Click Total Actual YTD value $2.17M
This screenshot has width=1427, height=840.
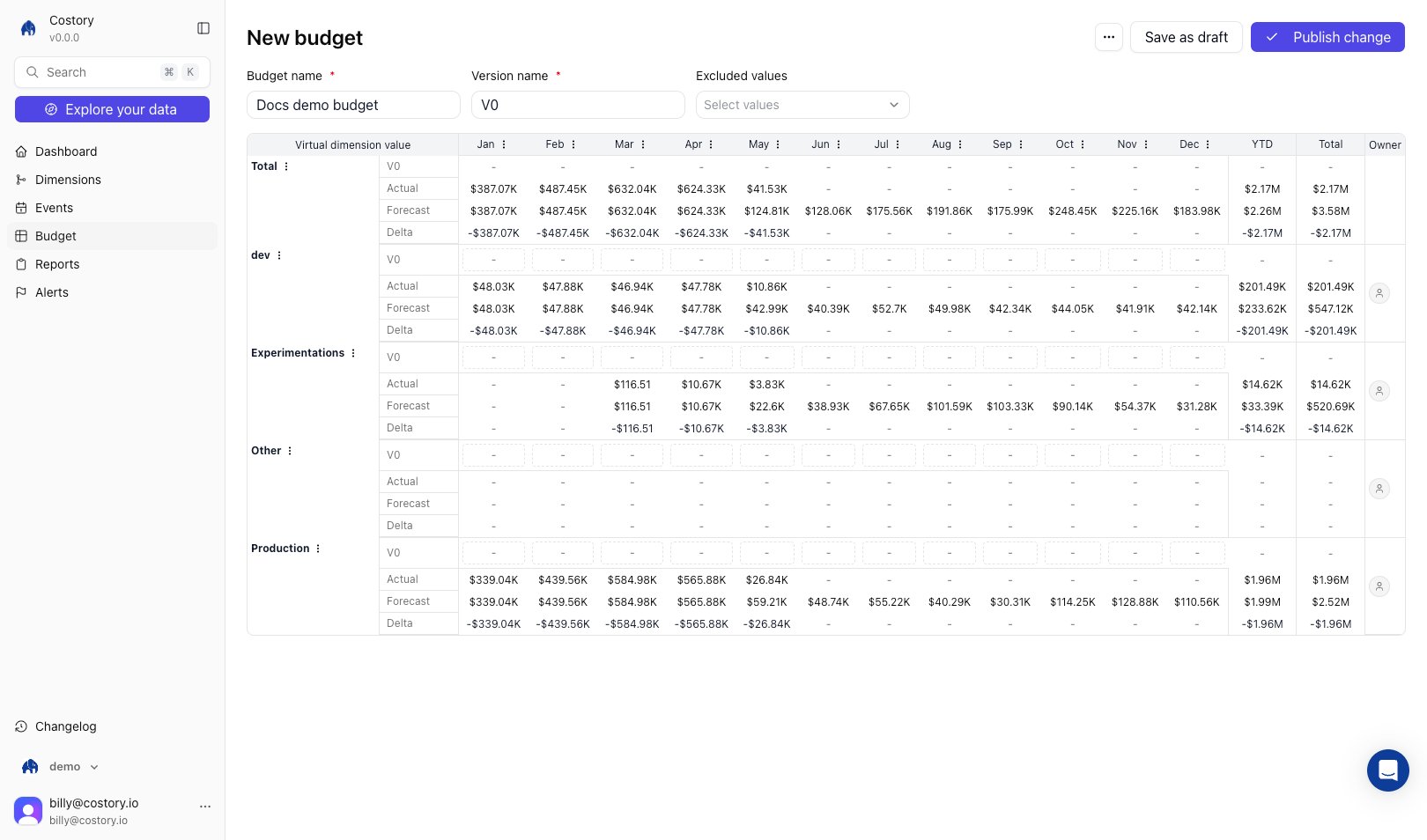[x=1262, y=189]
